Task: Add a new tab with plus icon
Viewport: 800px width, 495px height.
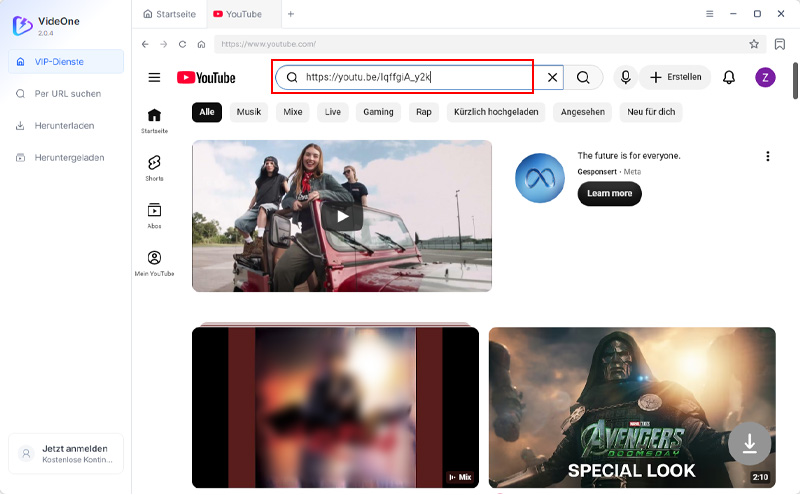Action: tap(291, 14)
